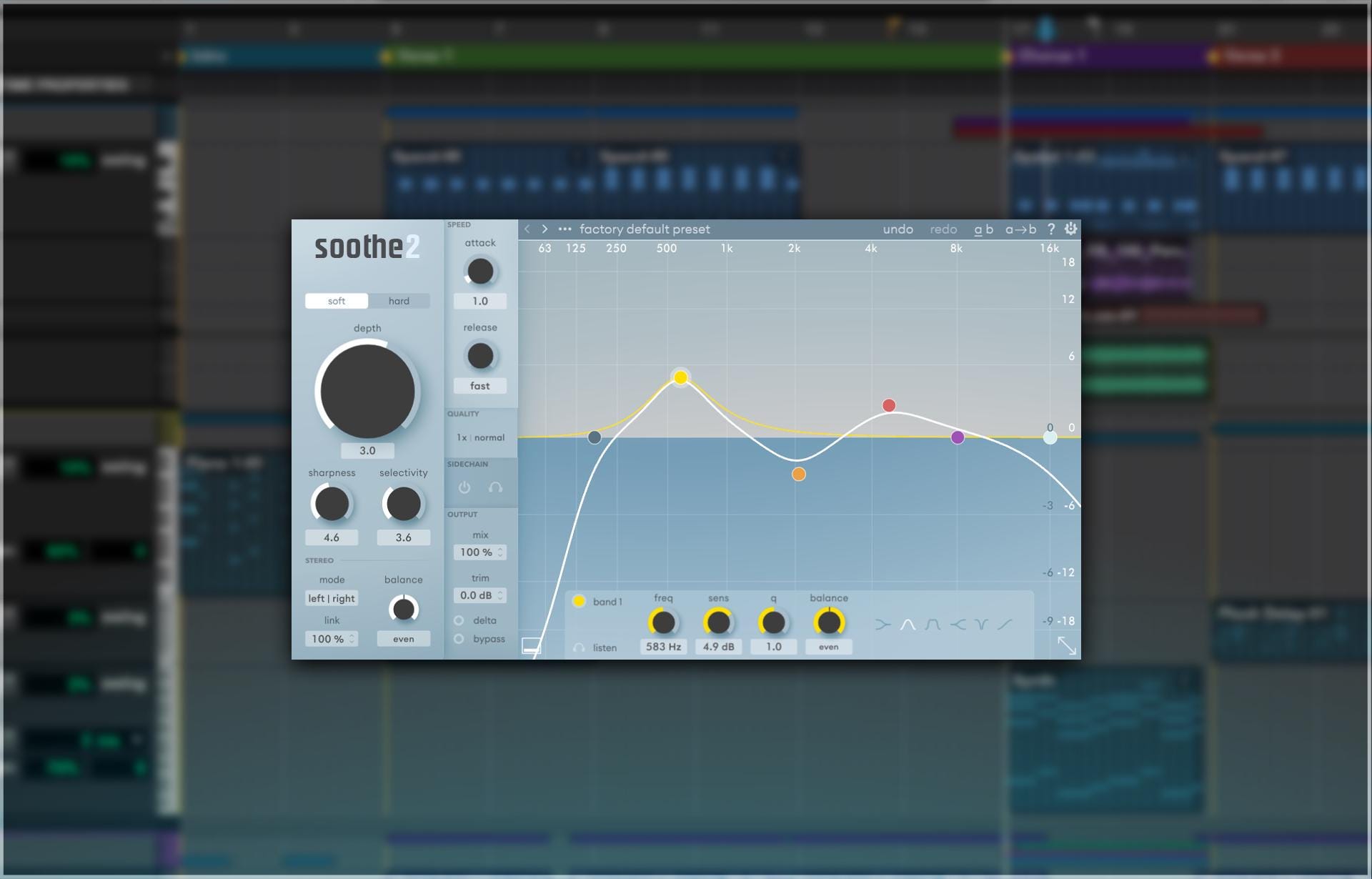Click the band q value field 1.0
The width and height of the screenshot is (1372, 879).
click(773, 647)
